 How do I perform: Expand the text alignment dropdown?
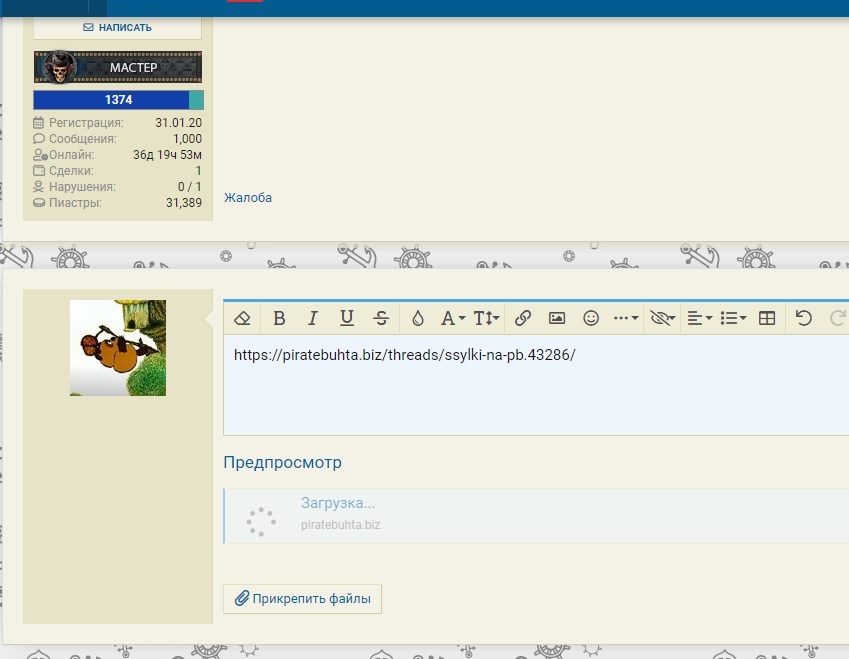[700, 318]
